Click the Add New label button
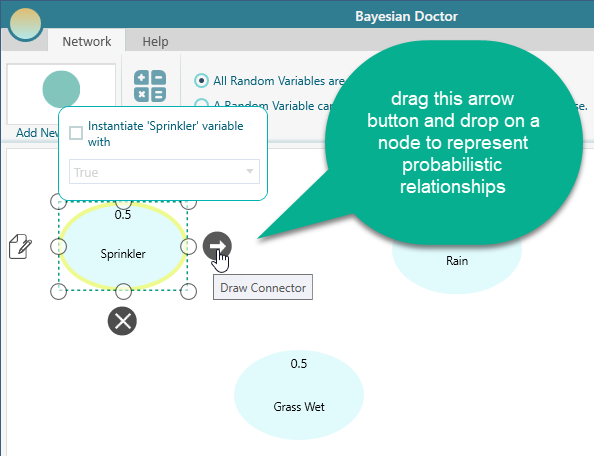This screenshot has height=456, width=594. point(38,133)
